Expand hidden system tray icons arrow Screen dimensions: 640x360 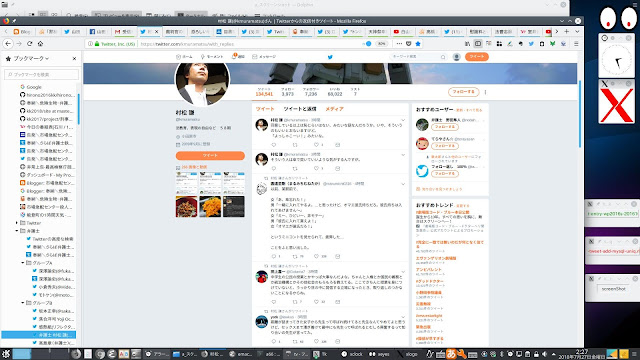click(553, 354)
